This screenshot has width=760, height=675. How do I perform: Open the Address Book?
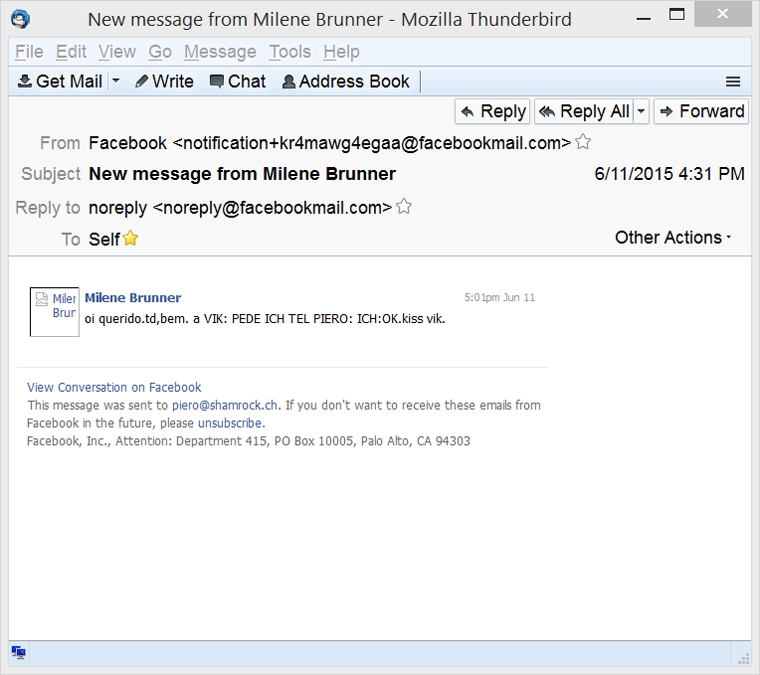click(346, 81)
